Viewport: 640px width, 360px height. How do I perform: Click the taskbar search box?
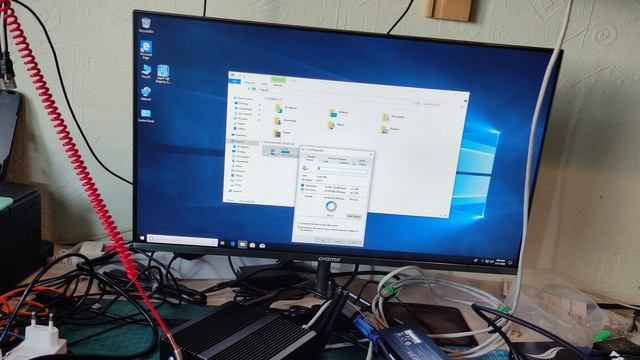click(x=182, y=240)
